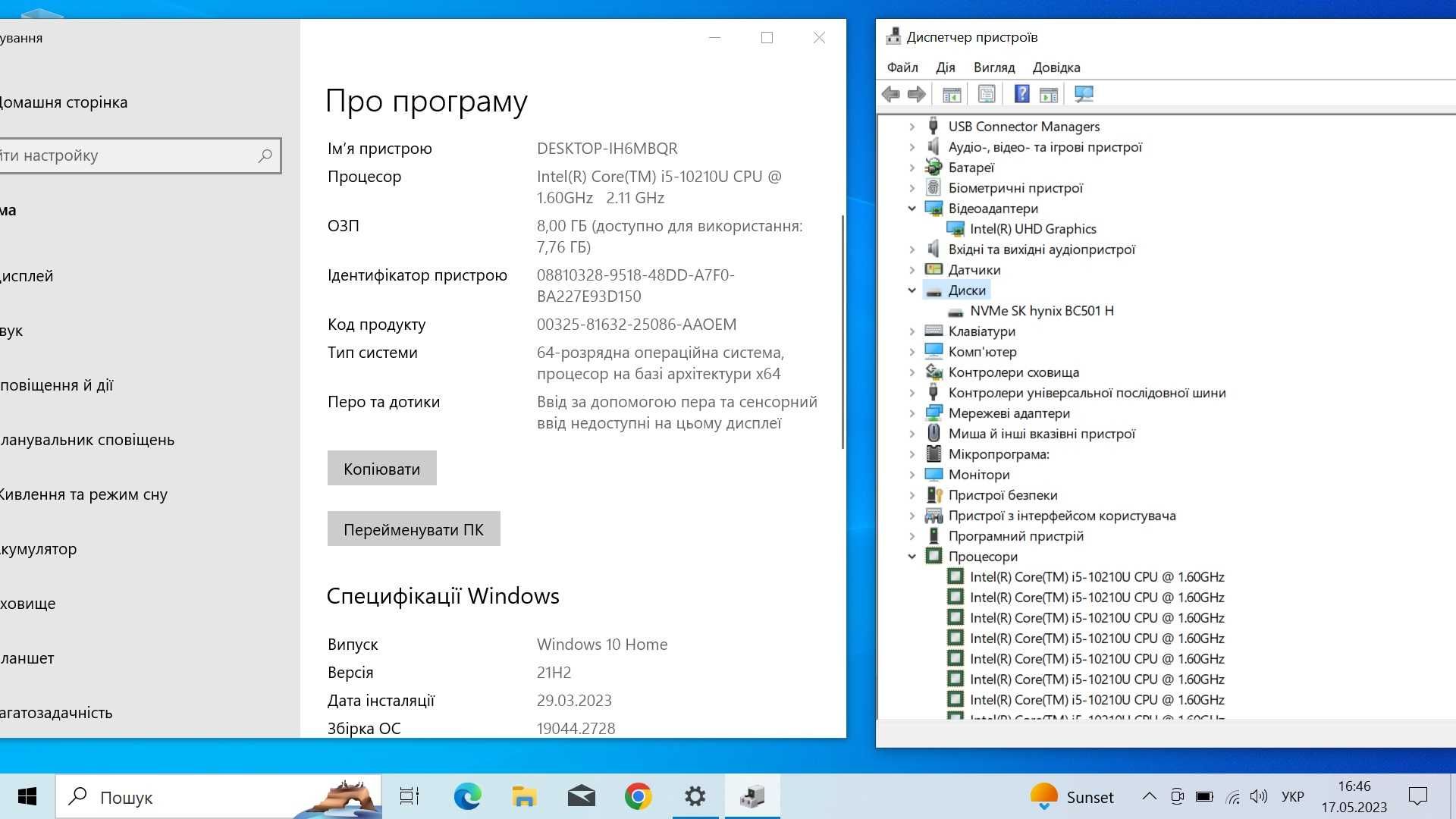Click the battery tray icon

pos(1204,797)
